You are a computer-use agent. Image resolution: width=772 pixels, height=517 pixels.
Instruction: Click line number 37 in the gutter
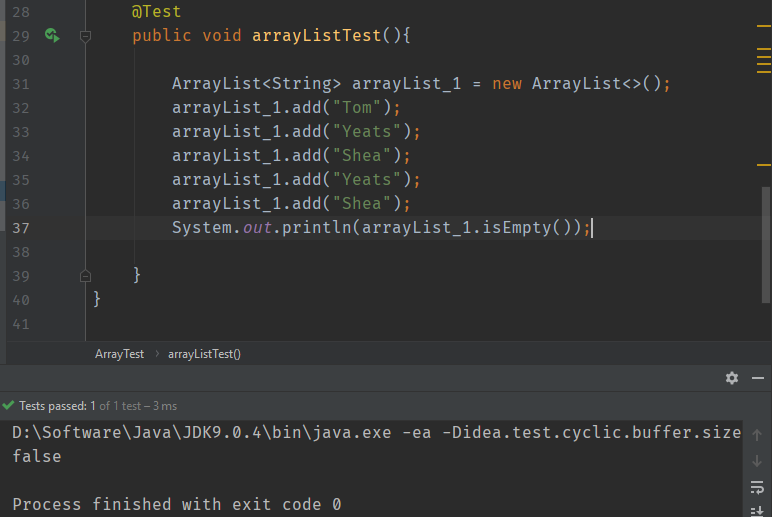[21, 228]
